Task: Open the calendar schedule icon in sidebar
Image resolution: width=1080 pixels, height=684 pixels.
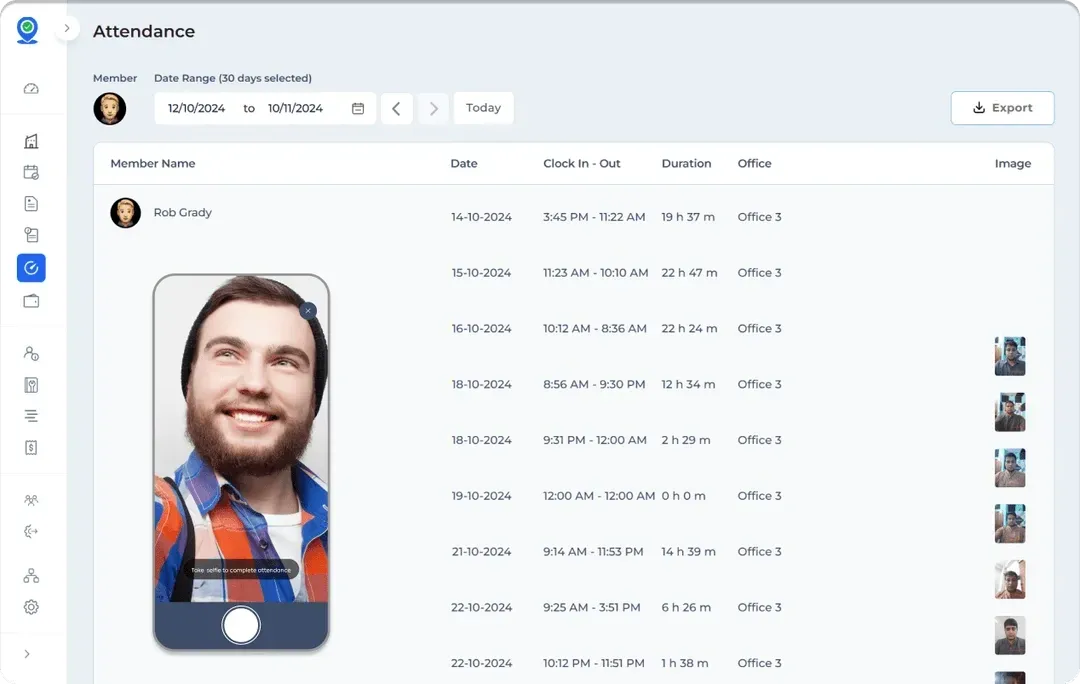Action: [x=31, y=172]
